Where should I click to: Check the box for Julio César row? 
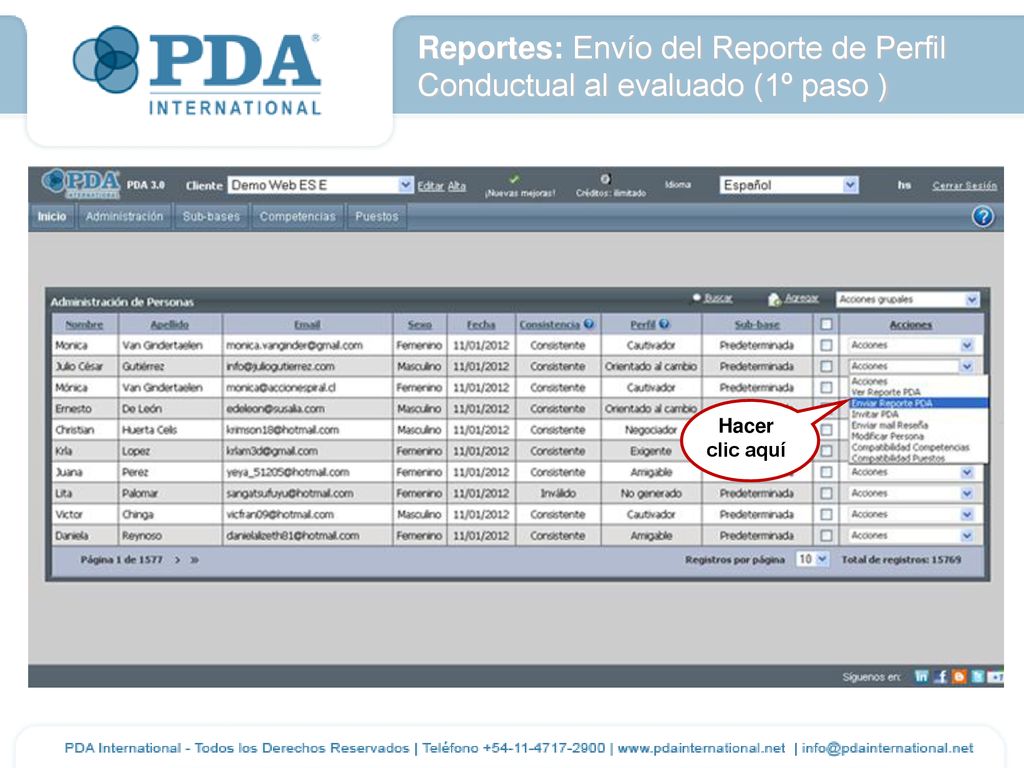click(x=826, y=366)
